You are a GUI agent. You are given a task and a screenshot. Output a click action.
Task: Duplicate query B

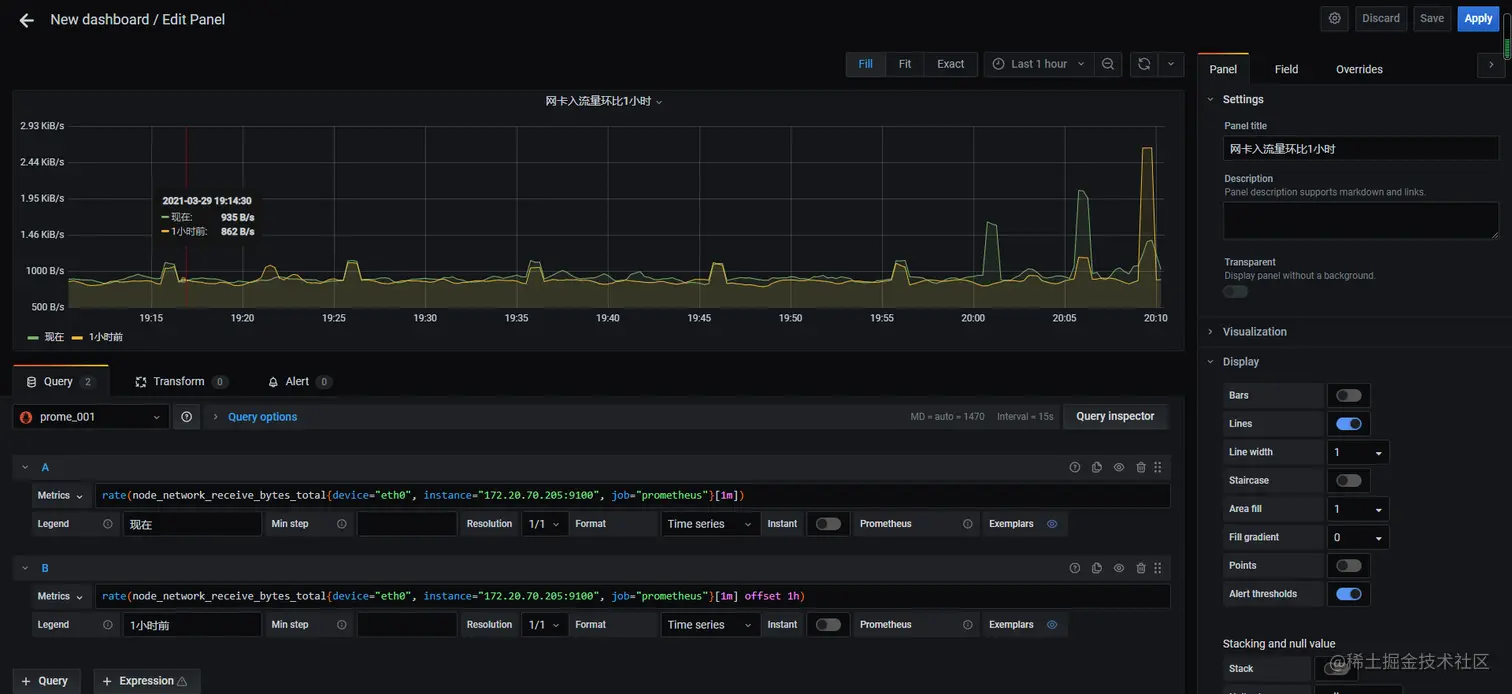[x=1097, y=568]
